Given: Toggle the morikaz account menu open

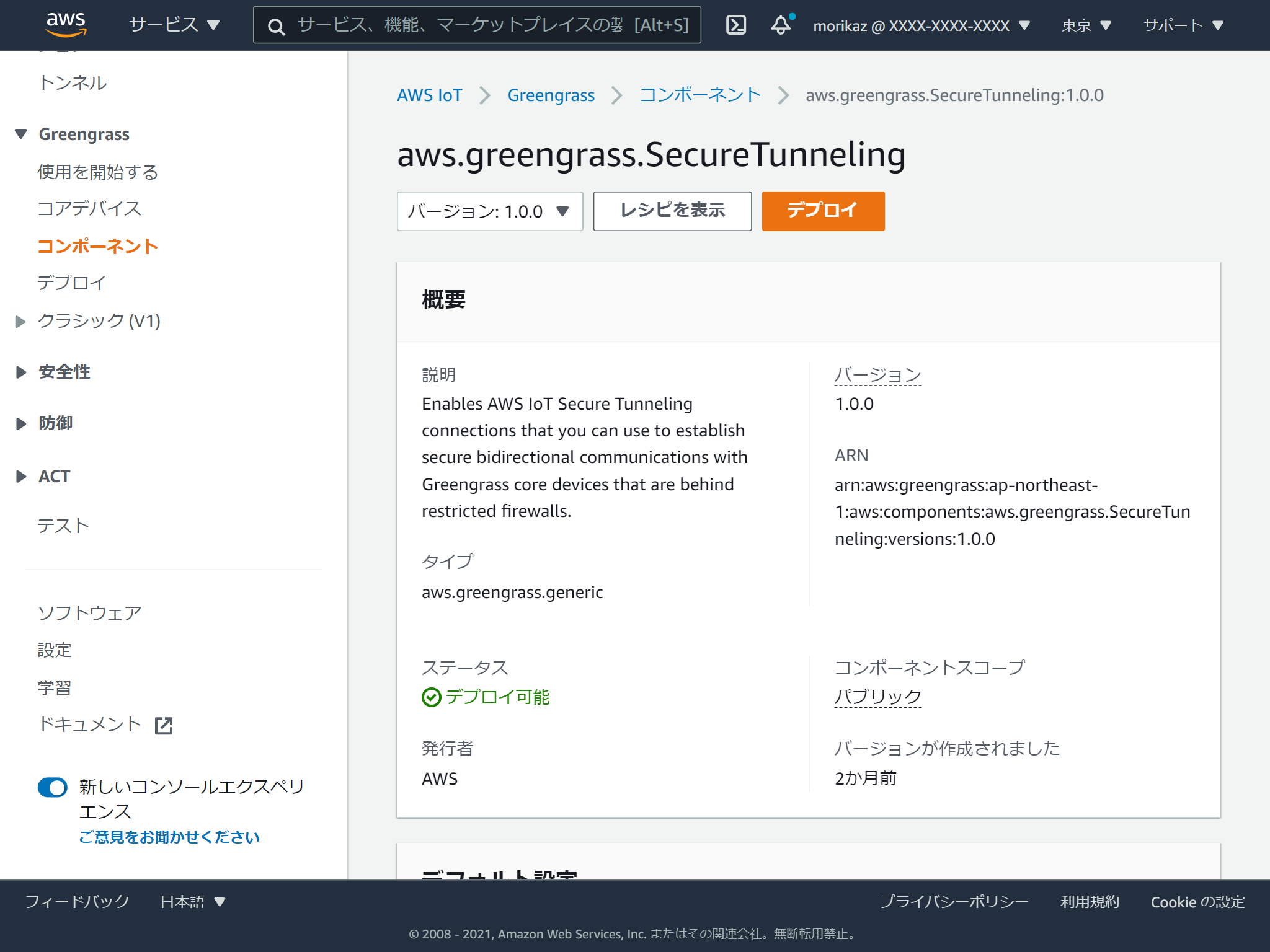Looking at the screenshot, I should [x=918, y=25].
